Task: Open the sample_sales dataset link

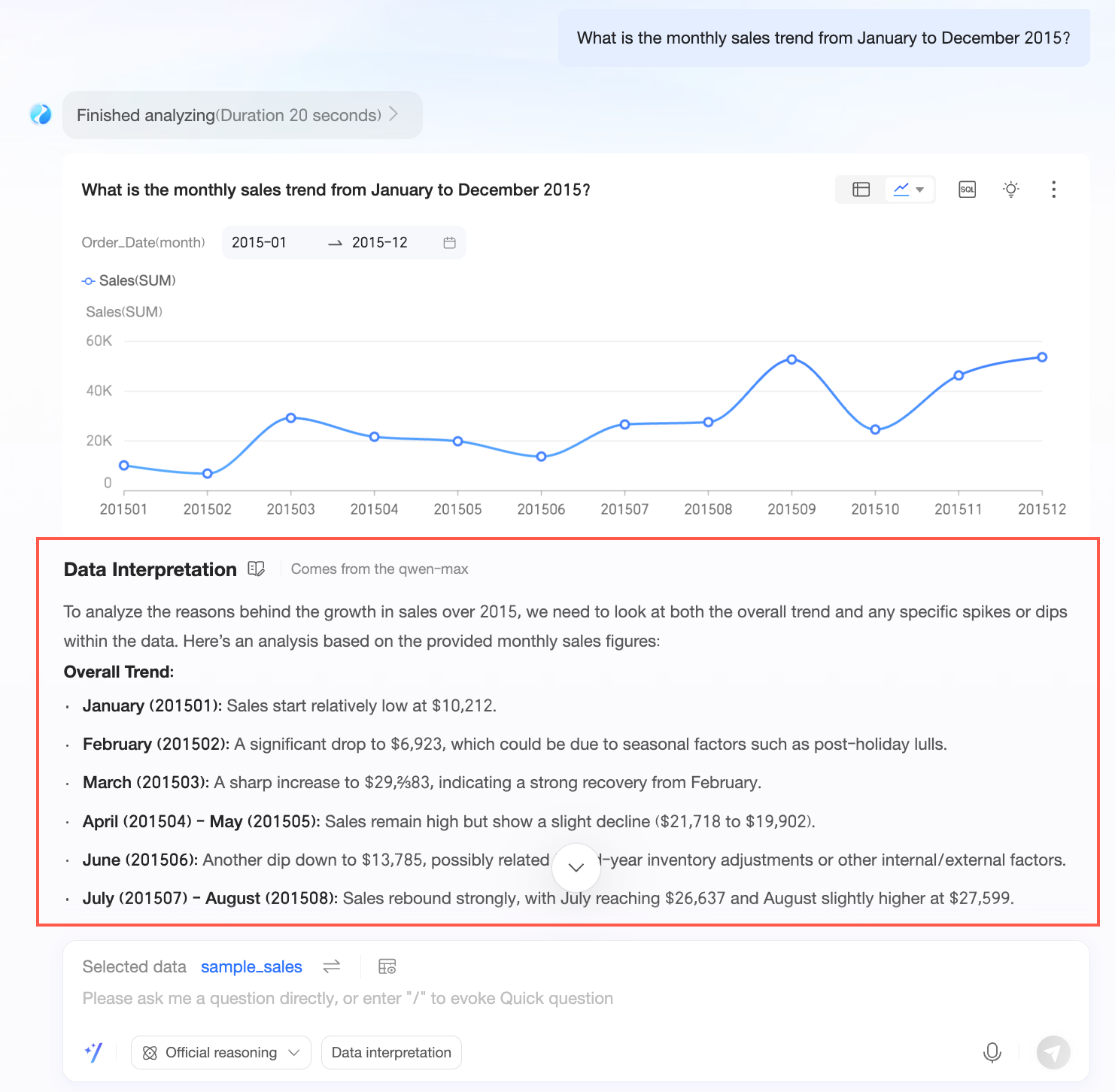Action: pyautogui.click(x=251, y=966)
